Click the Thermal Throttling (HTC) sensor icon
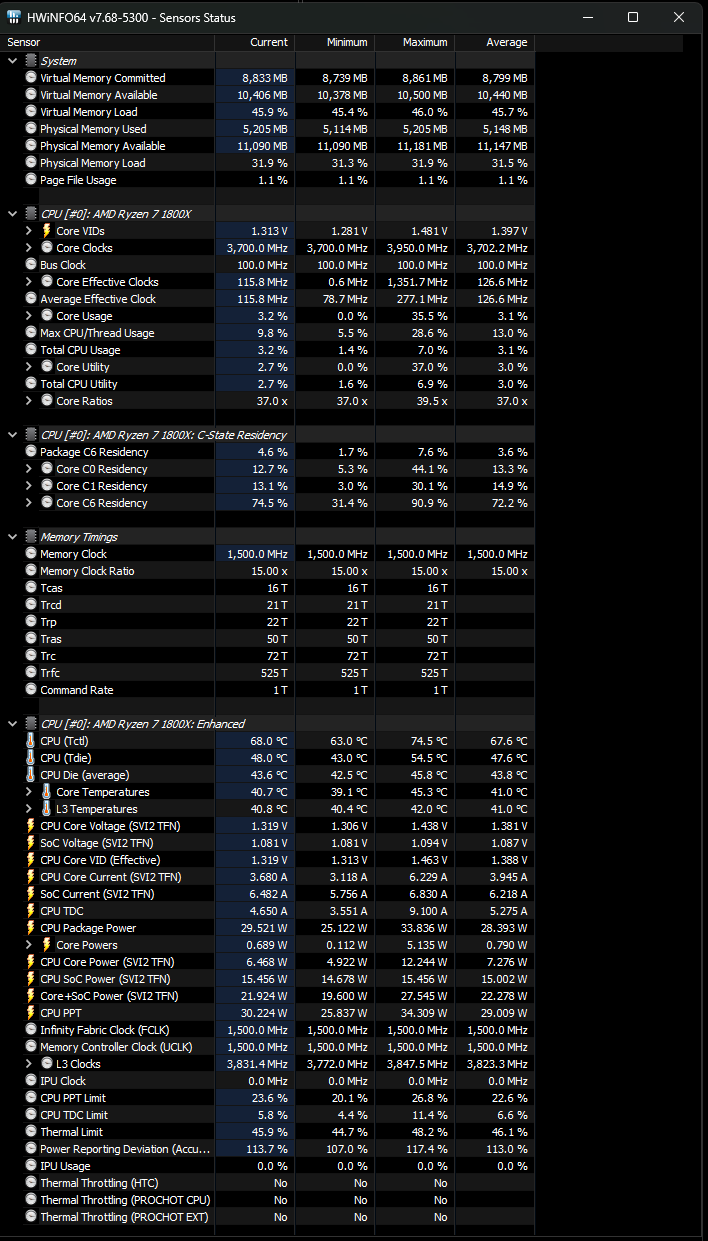 [x=31, y=1183]
